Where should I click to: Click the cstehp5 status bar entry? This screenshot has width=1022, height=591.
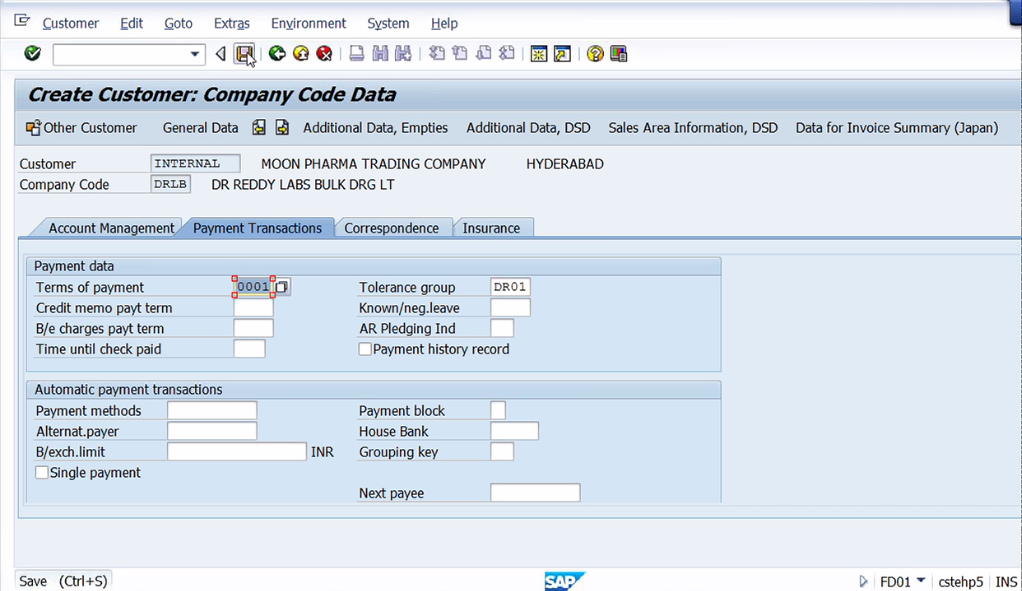click(x=960, y=581)
